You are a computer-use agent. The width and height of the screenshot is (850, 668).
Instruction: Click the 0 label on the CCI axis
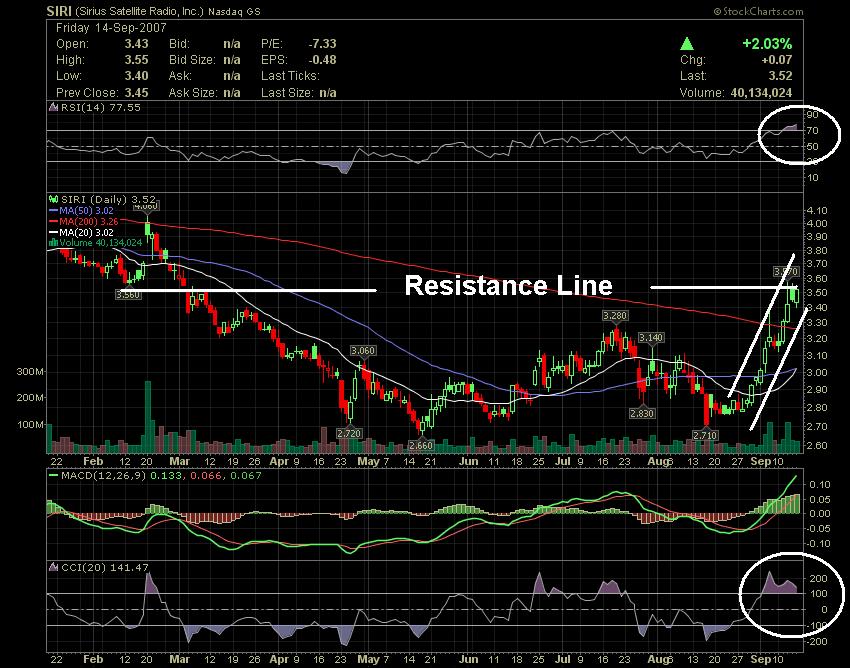[x=825, y=609]
